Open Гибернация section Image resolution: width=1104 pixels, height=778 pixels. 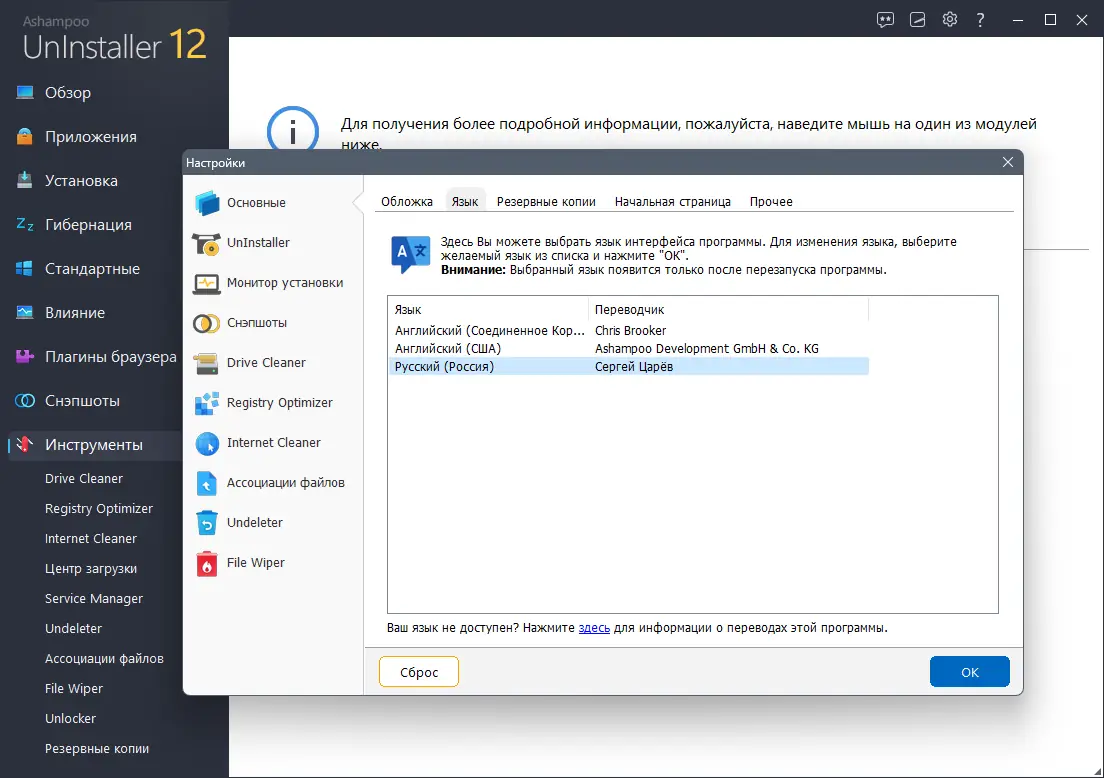[x=88, y=225]
